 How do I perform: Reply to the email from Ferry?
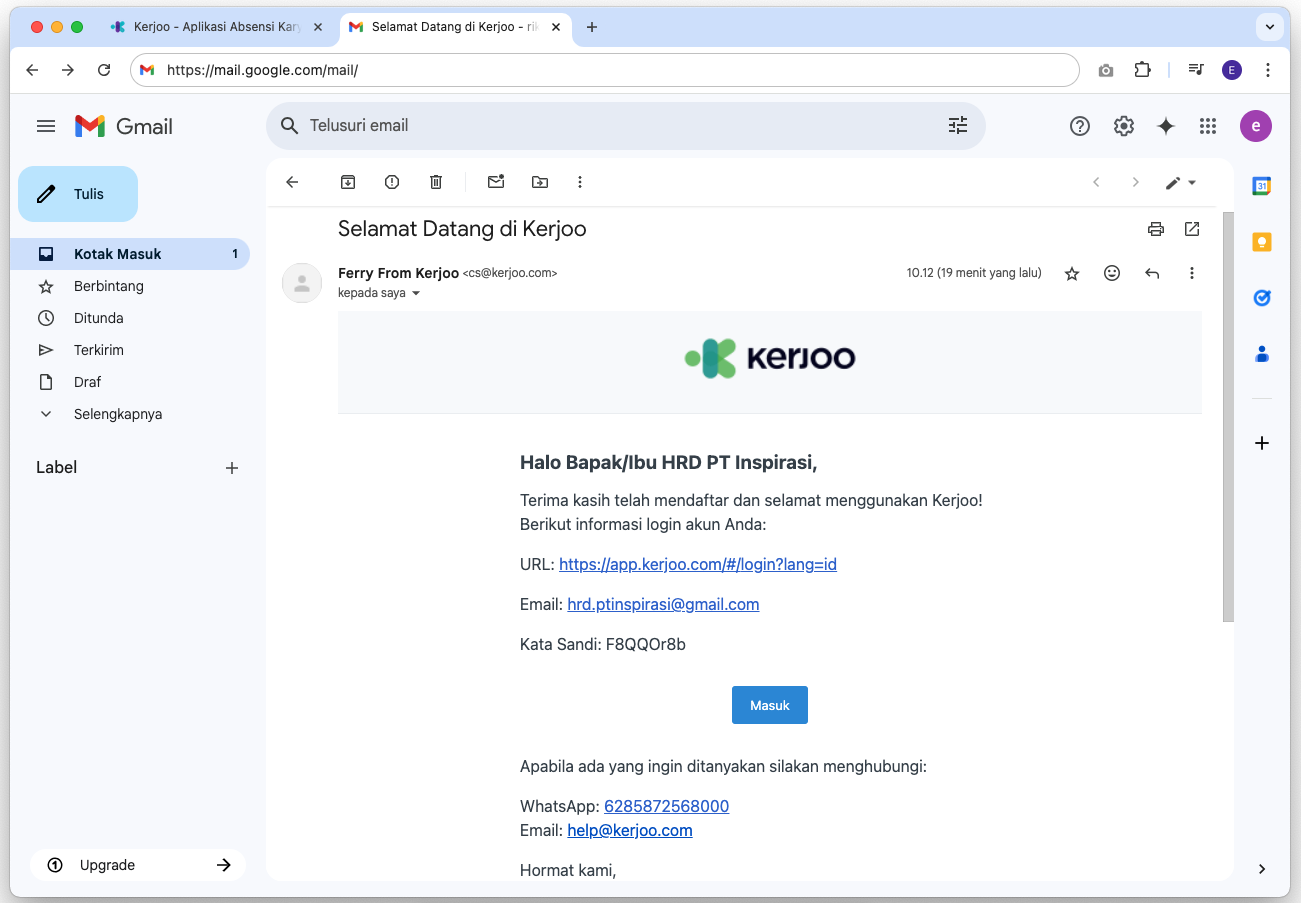(1152, 273)
